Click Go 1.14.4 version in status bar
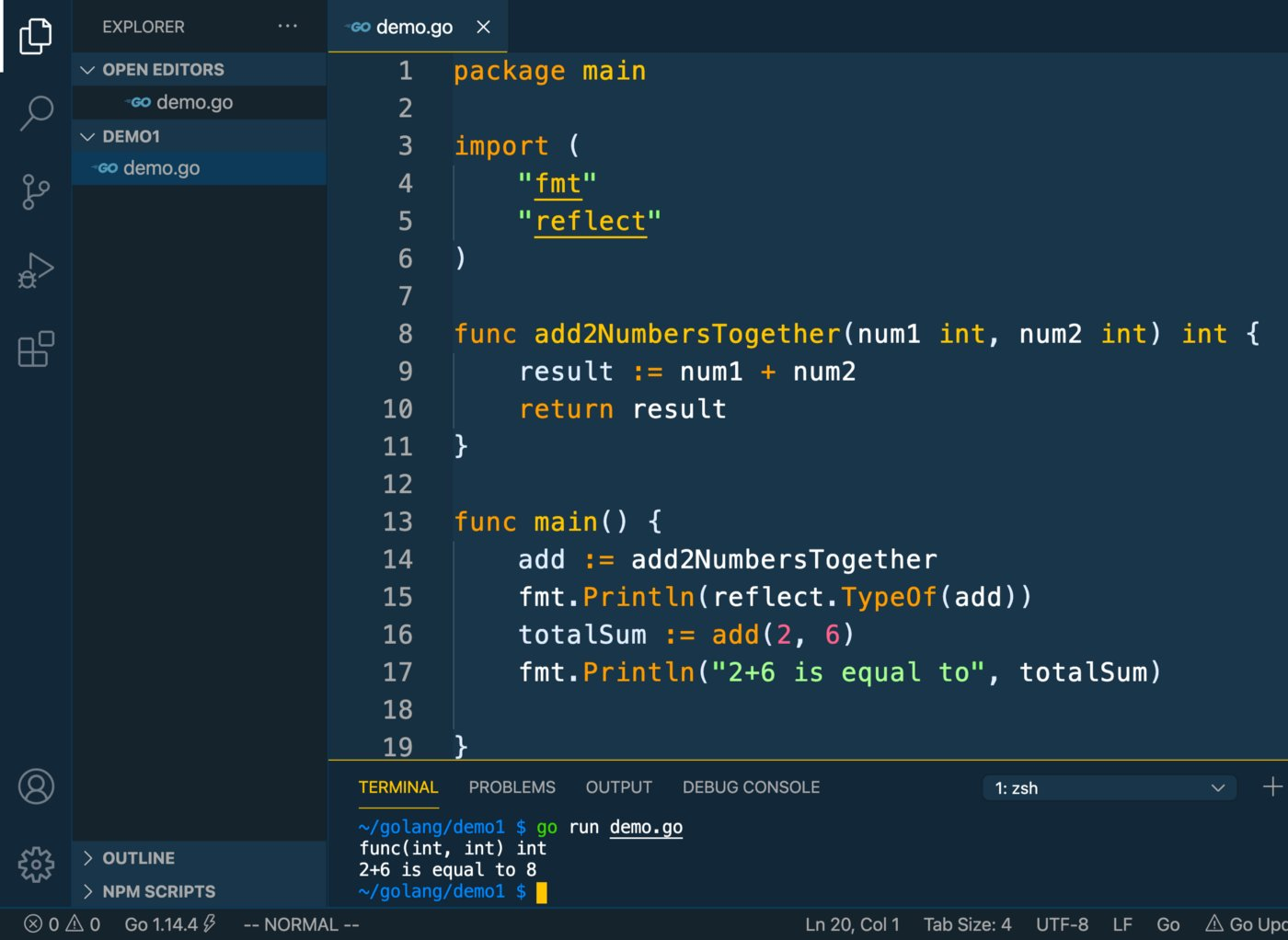The height and width of the screenshot is (940, 1288). click(x=170, y=923)
